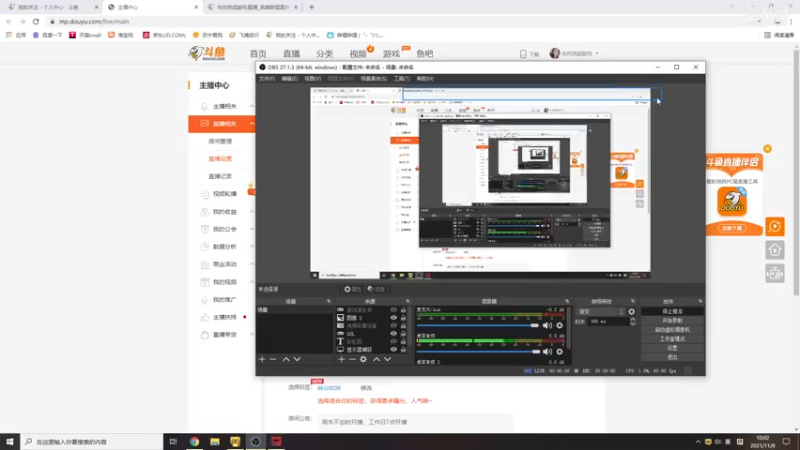Image resolution: width=800 pixels, height=450 pixels.
Task: Click 开始录制 button in OBS controls
Action: pos(672,320)
